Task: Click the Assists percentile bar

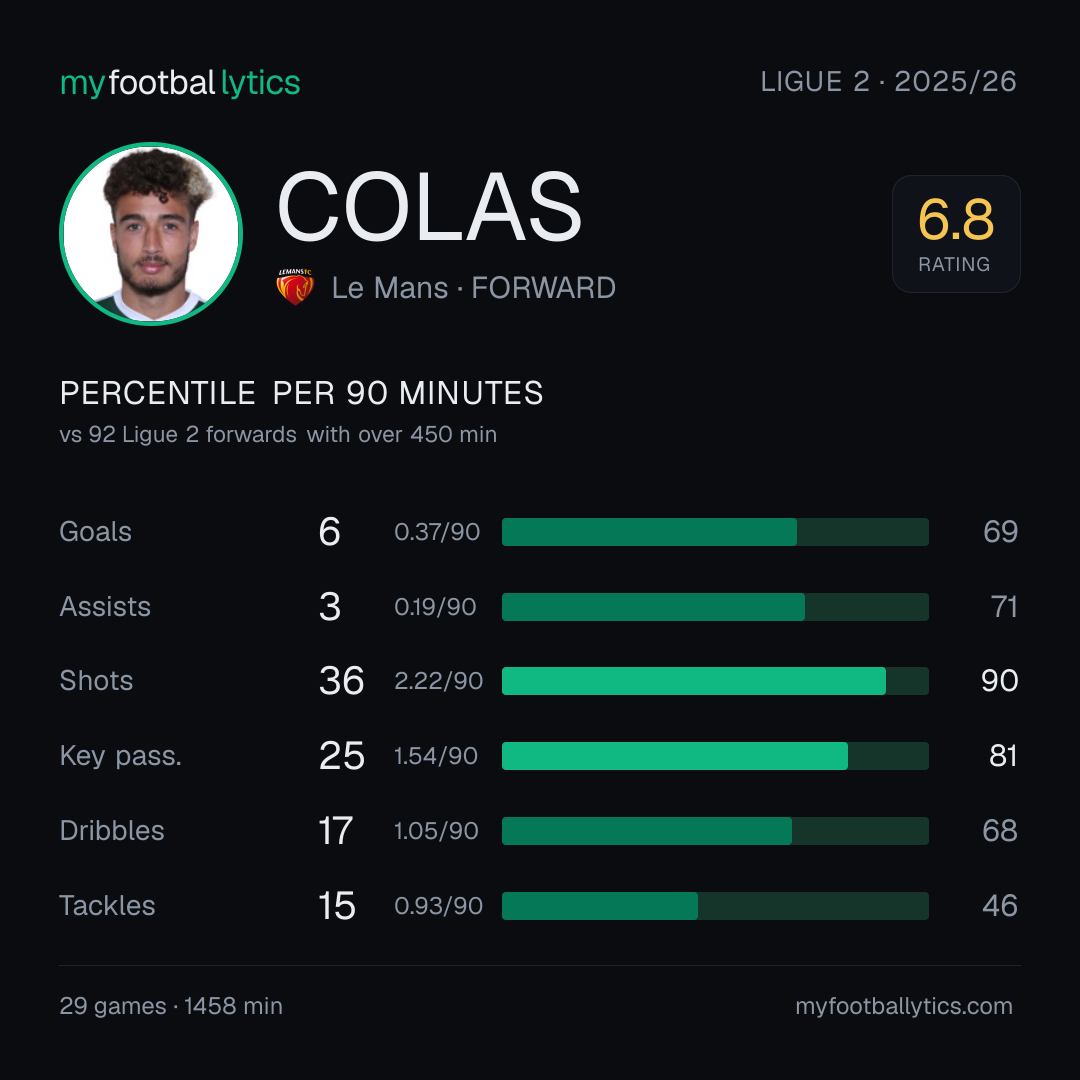Action: tap(715, 607)
